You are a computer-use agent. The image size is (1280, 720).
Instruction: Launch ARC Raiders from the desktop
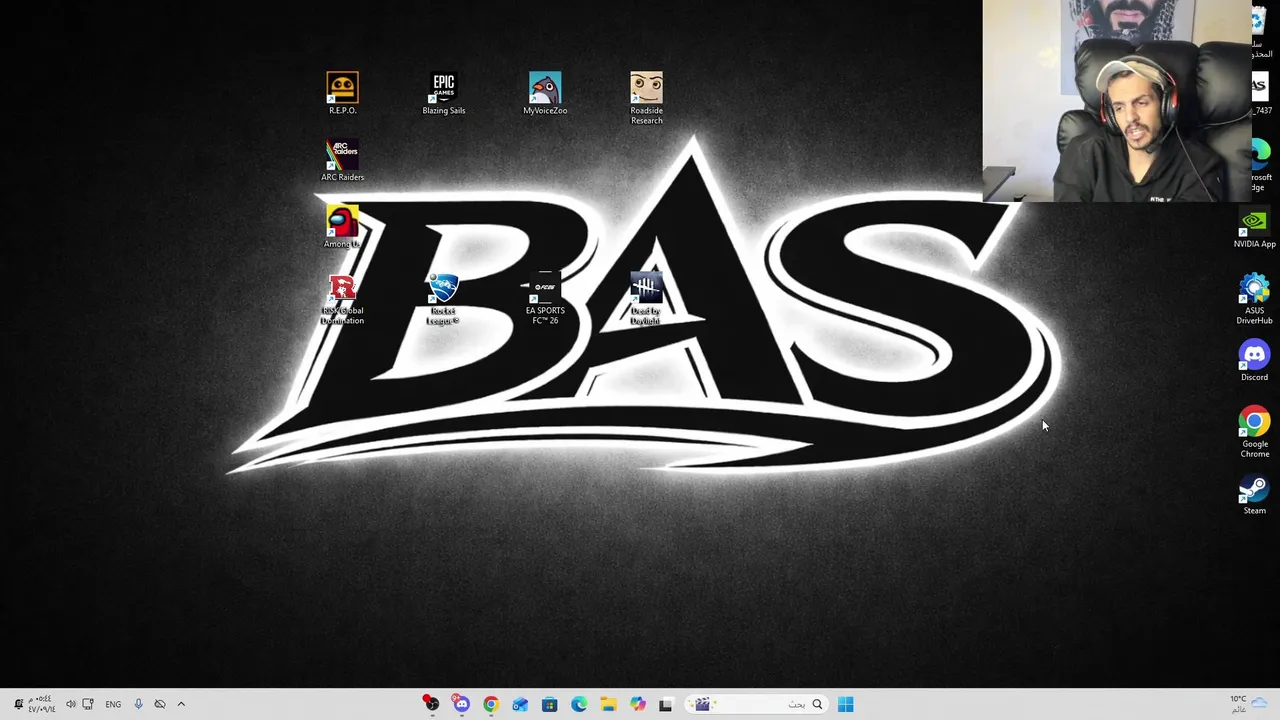tap(342, 160)
